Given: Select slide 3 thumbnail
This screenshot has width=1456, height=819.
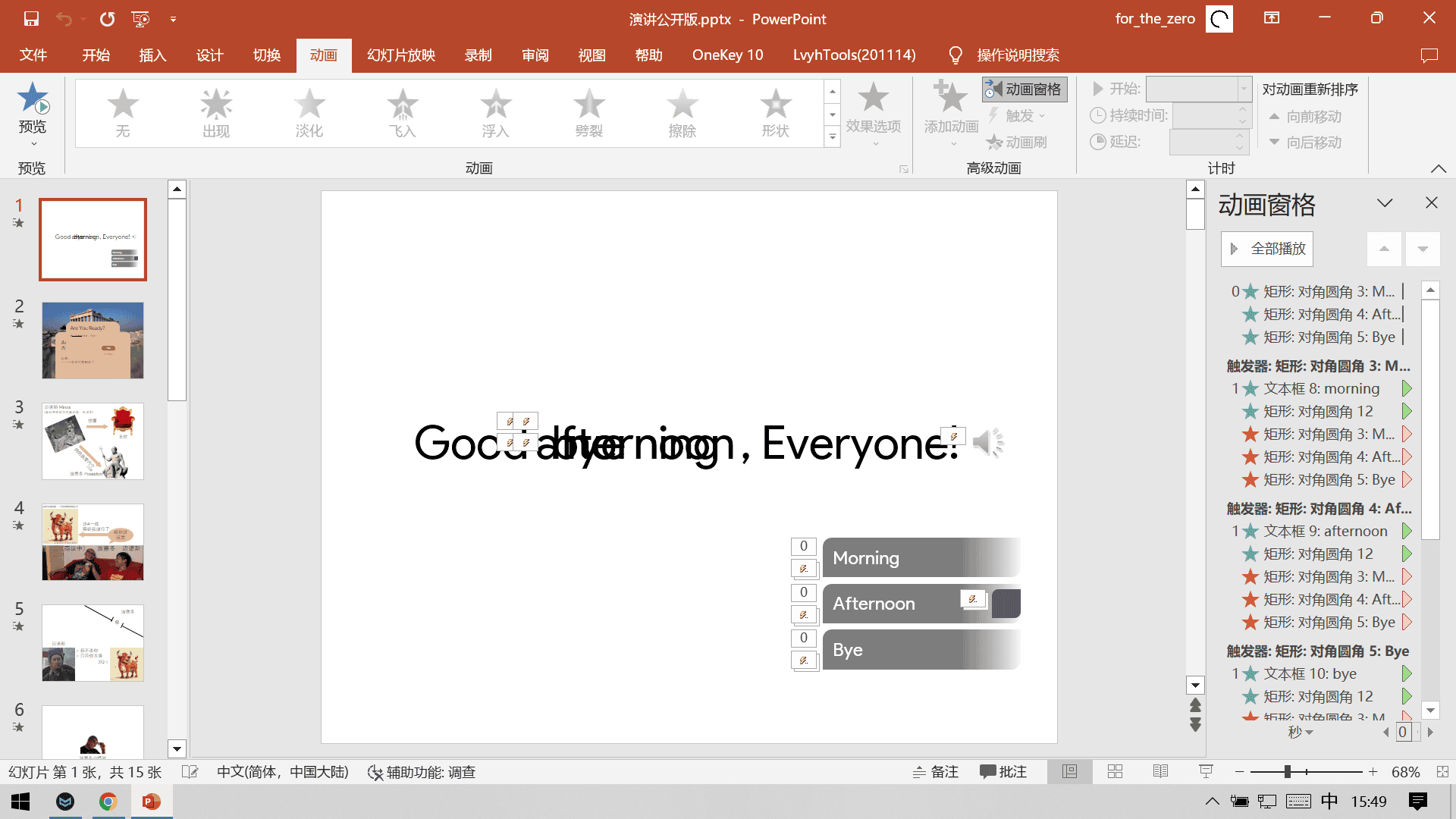Looking at the screenshot, I should pos(93,441).
